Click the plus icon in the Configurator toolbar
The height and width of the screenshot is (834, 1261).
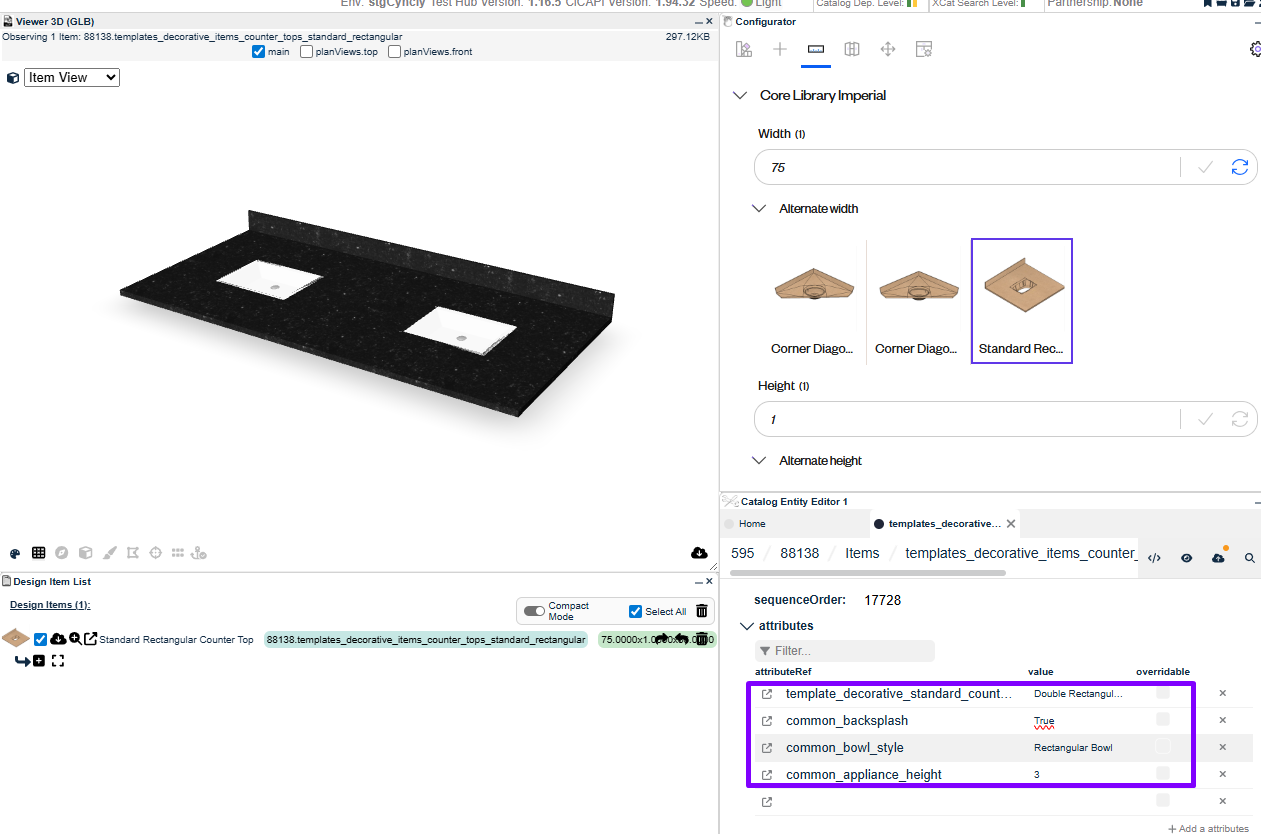[x=780, y=49]
